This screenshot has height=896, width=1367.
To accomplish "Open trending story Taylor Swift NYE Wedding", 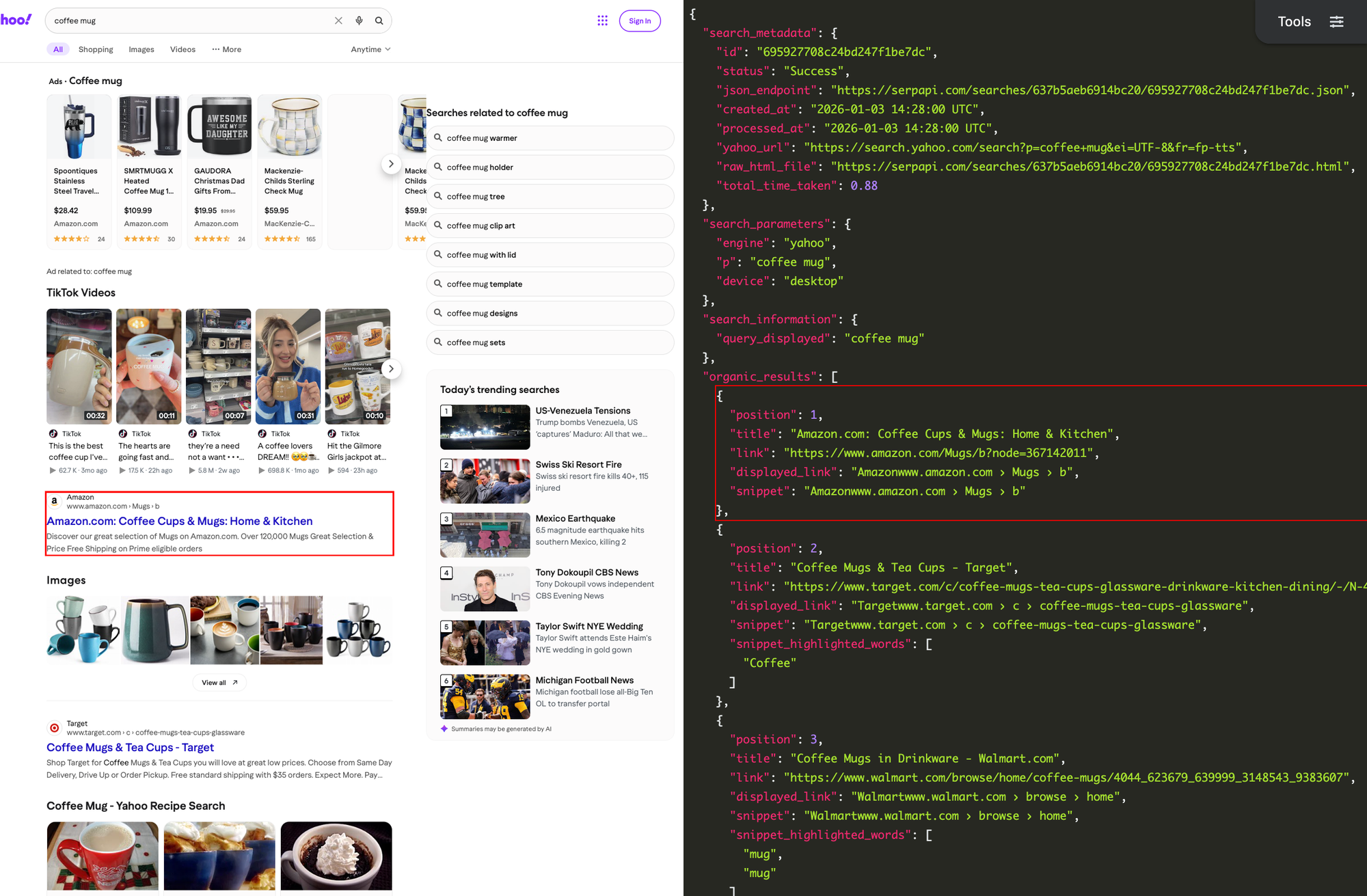I will (x=589, y=627).
